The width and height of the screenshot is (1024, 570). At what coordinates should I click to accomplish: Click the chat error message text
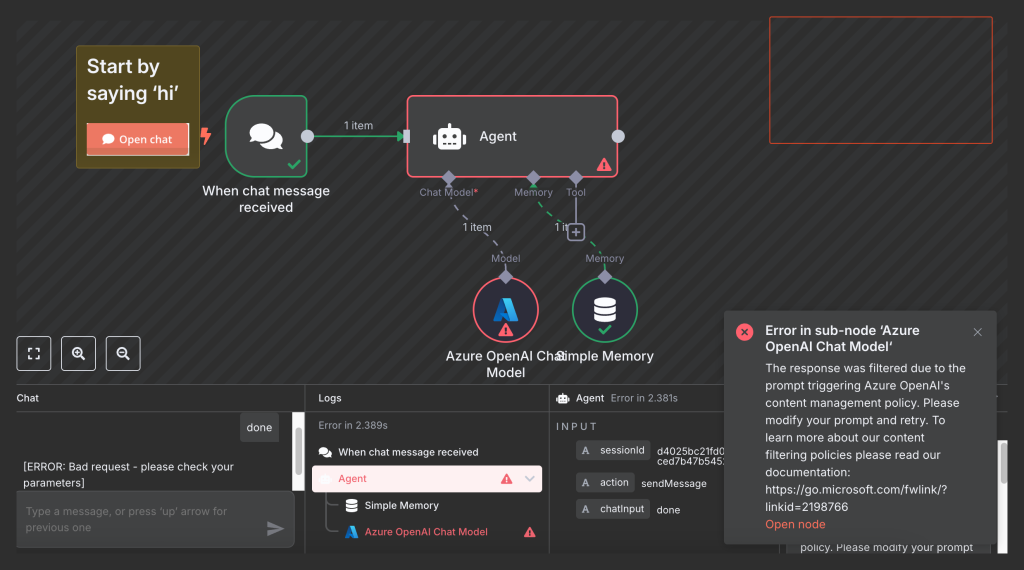[128, 475]
